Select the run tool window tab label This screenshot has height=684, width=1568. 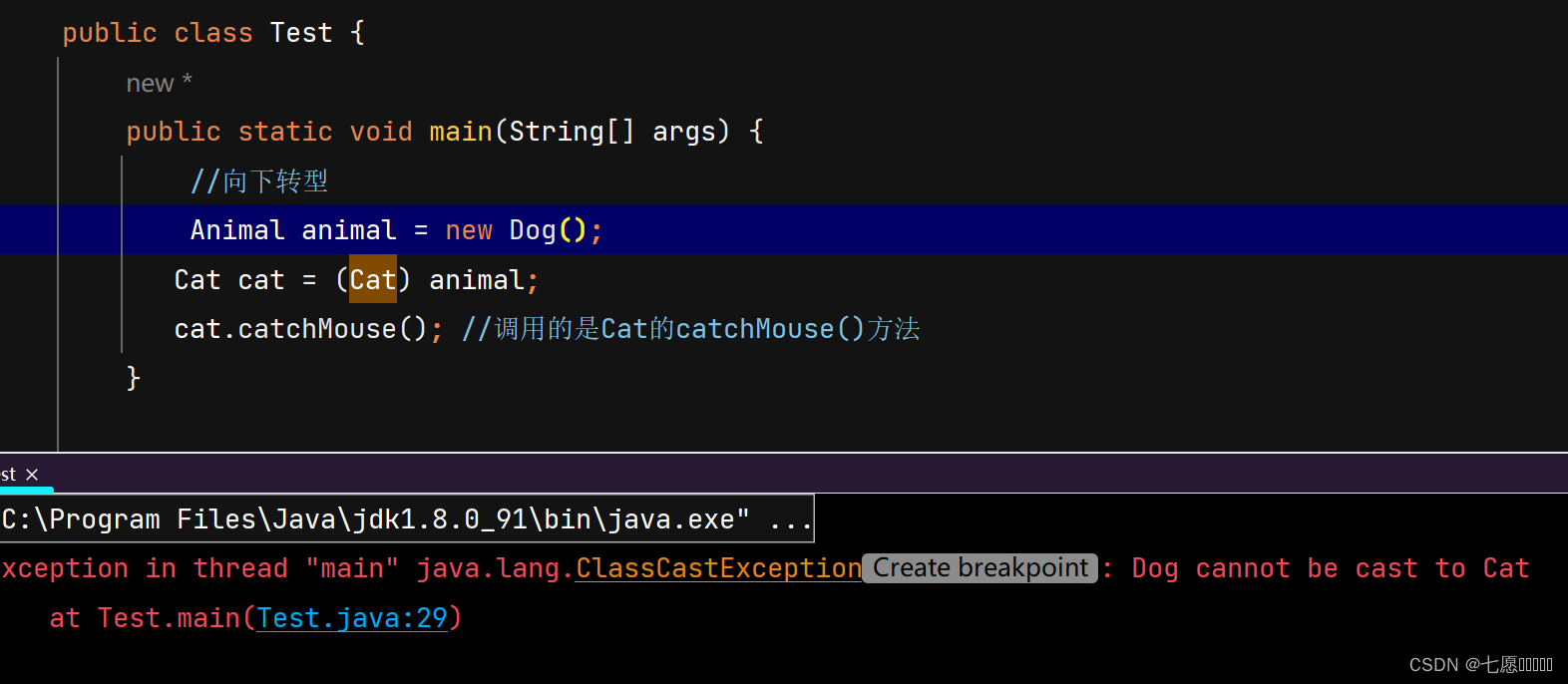(x=8, y=475)
